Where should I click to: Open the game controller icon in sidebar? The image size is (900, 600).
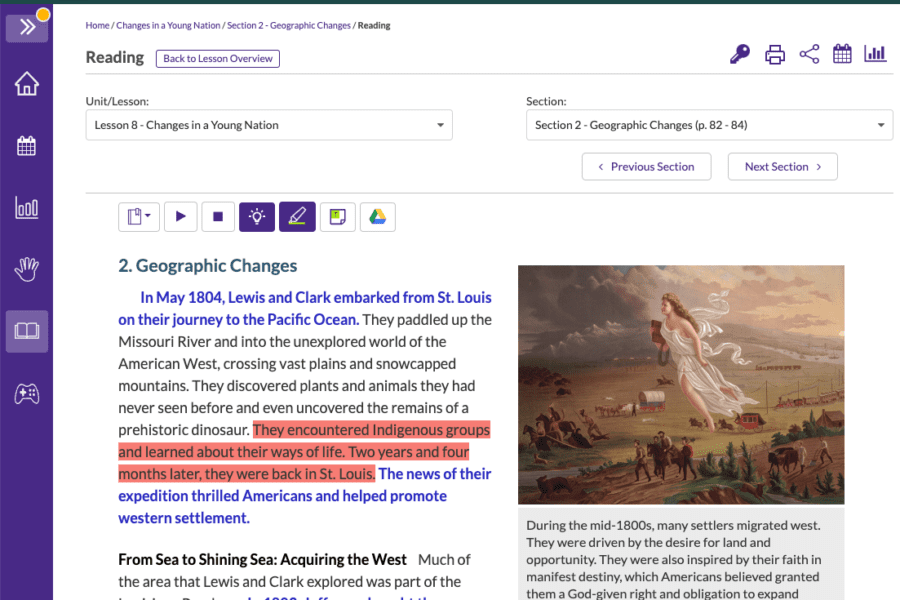[27, 394]
